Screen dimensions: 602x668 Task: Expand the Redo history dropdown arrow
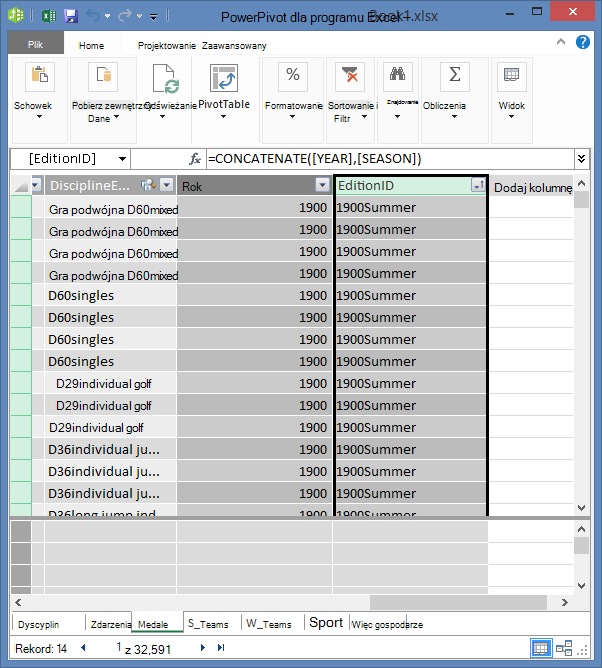(139, 16)
